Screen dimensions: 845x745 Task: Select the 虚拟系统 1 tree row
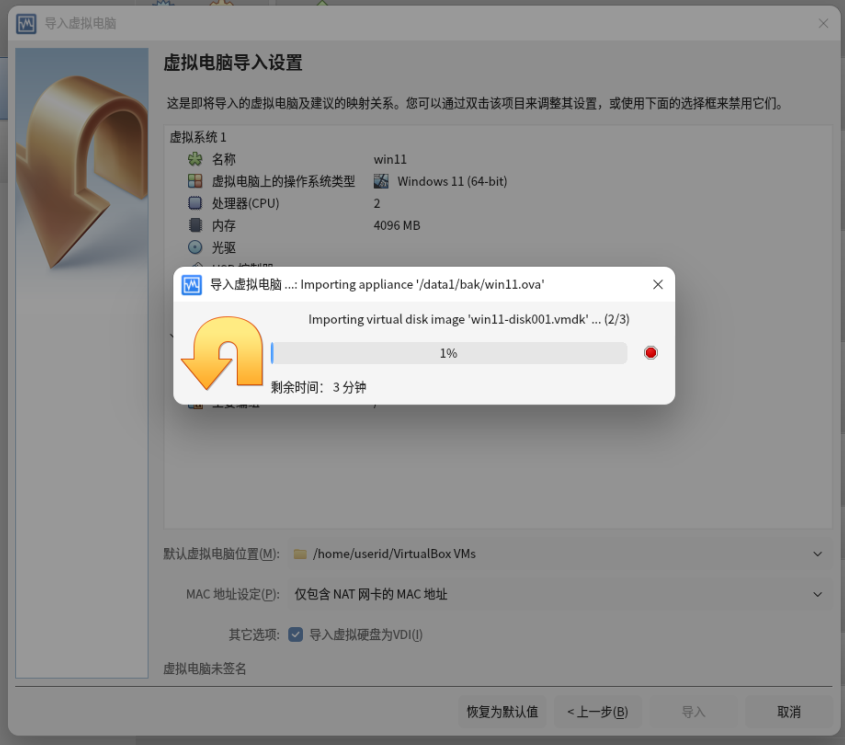pyautogui.click(x=497, y=137)
